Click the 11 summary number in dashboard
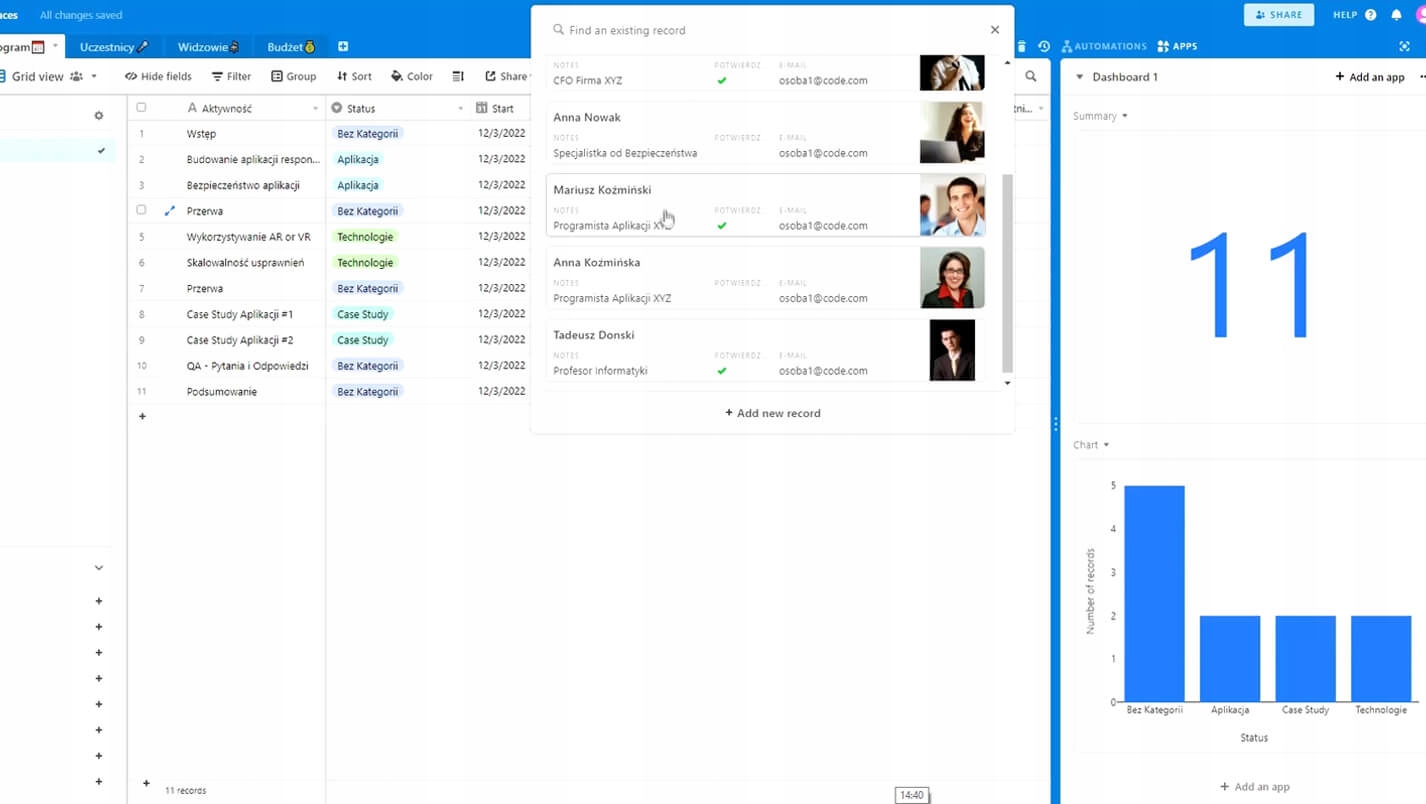Screen dimensions: 1426x804 pyautogui.click(x=1250, y=286)
